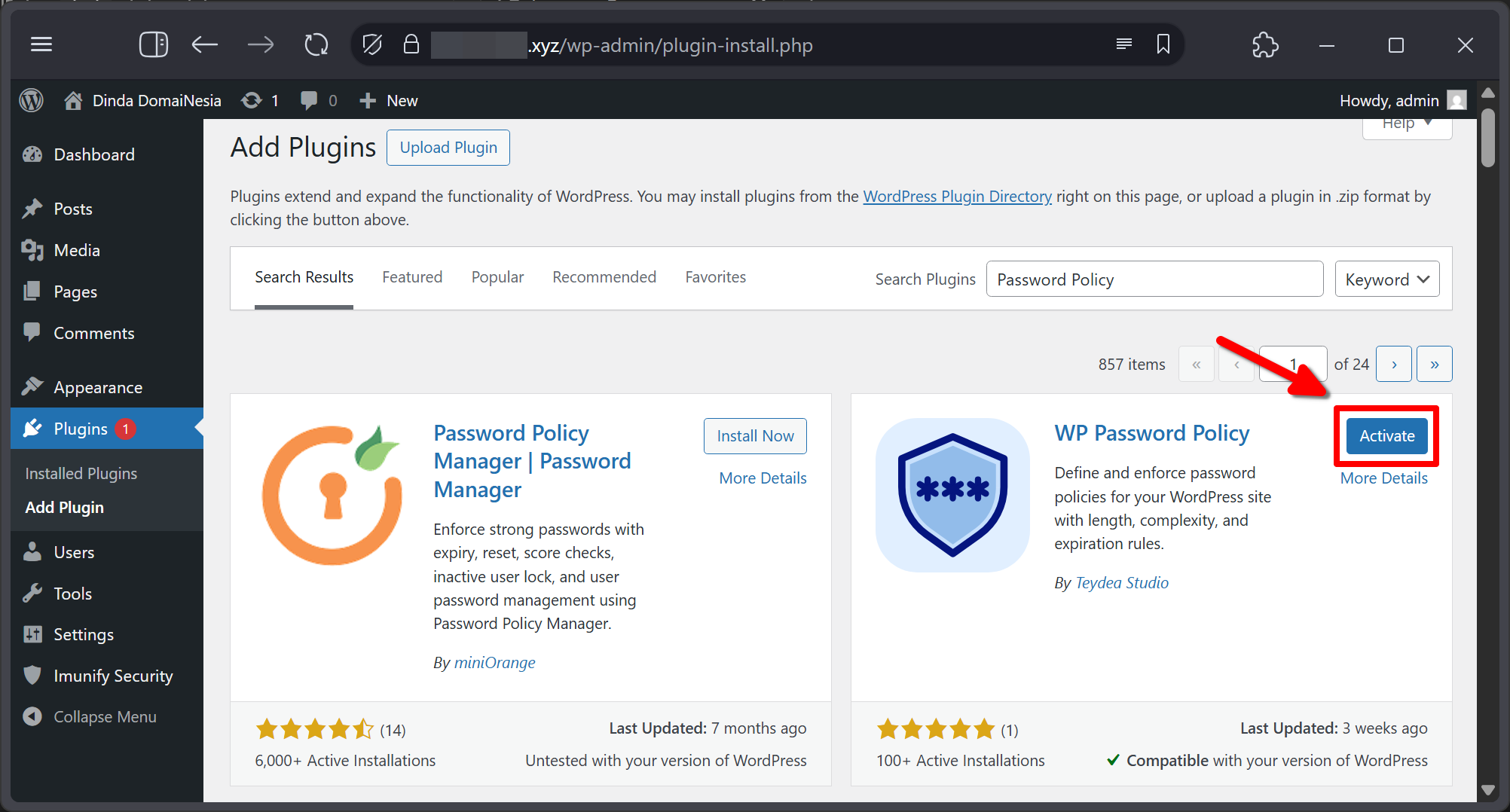The image size is (1510, 812).
Task: Open the comments bubble in admin bar
Action: pos(318,100)
